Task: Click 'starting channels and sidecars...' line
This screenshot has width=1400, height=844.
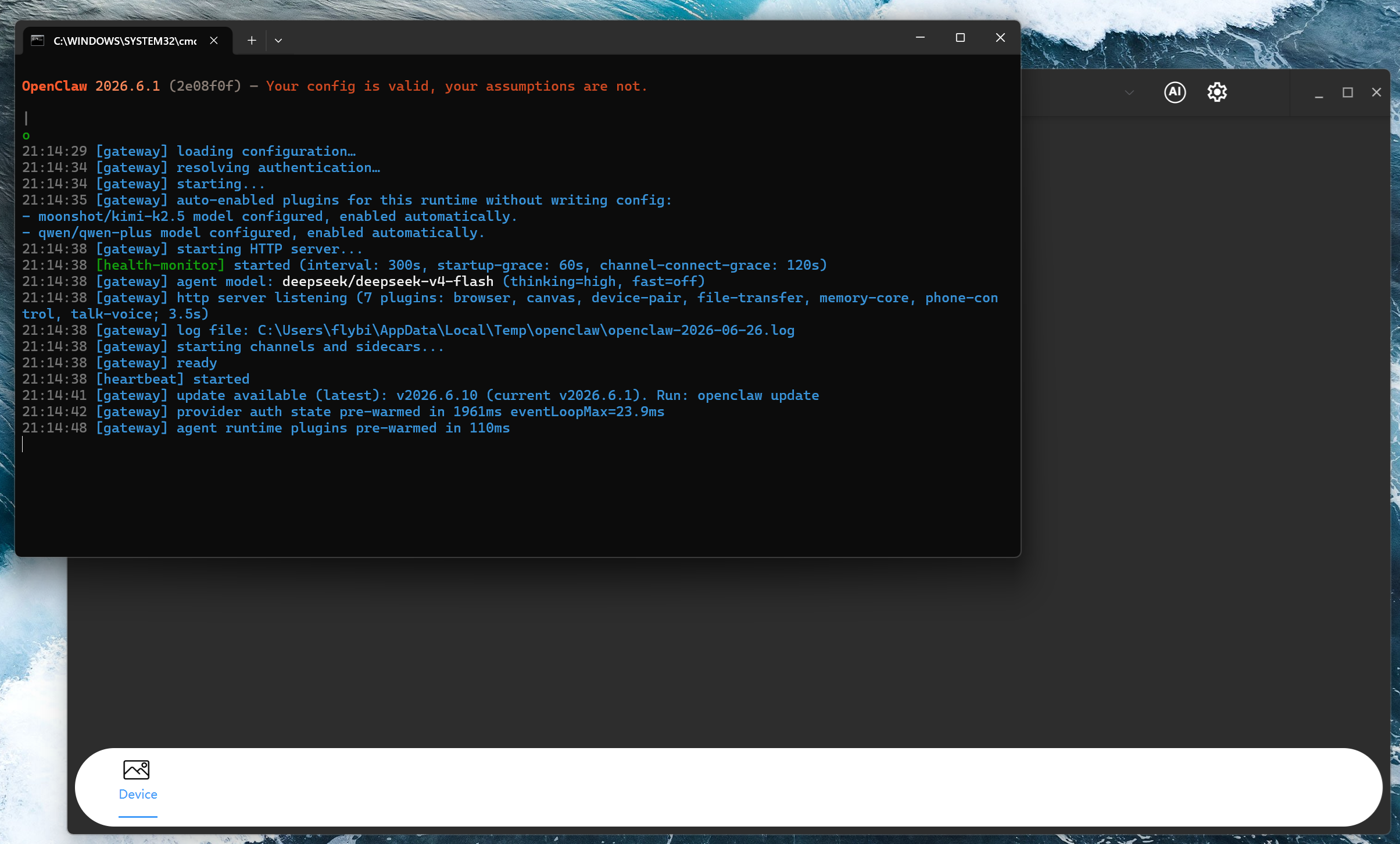Action: point(233,346)
